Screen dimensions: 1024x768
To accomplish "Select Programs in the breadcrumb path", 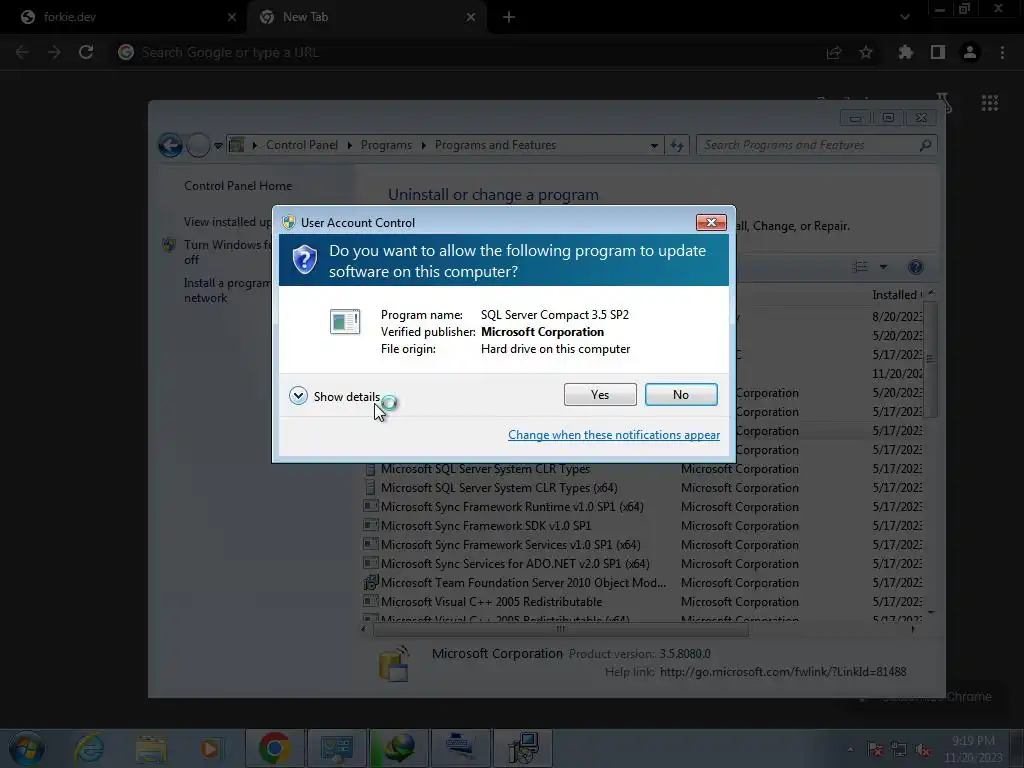I will (x=386, y=145).
